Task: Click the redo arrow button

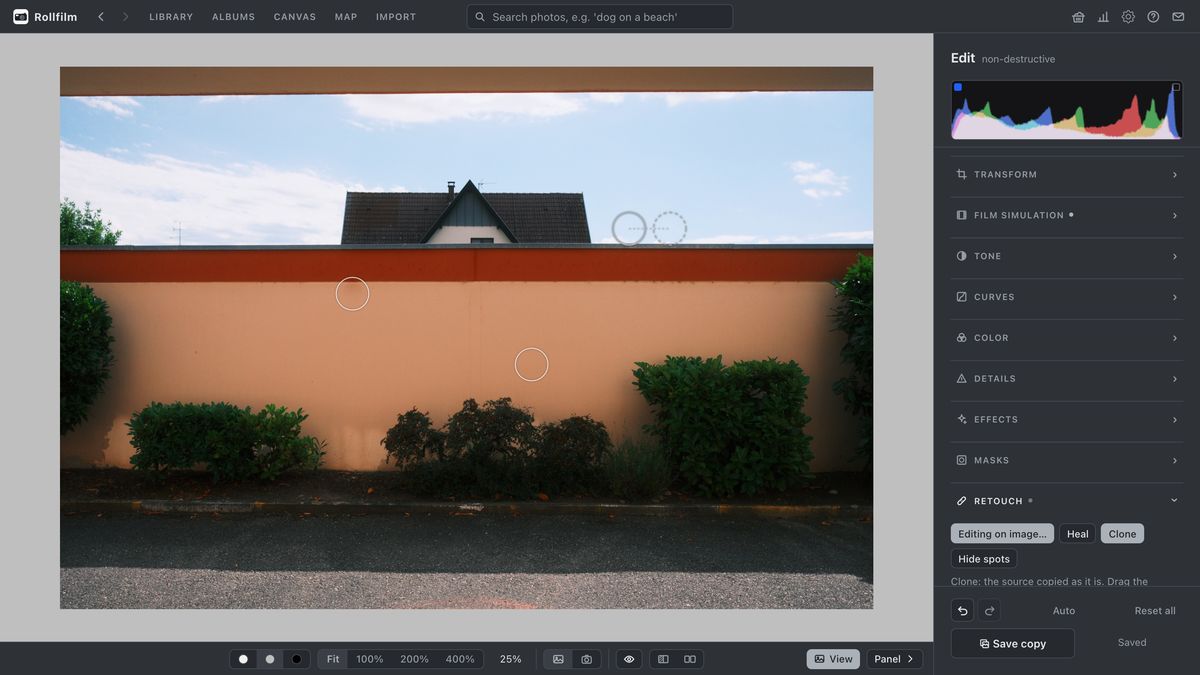Action: (x=989, y=610)
